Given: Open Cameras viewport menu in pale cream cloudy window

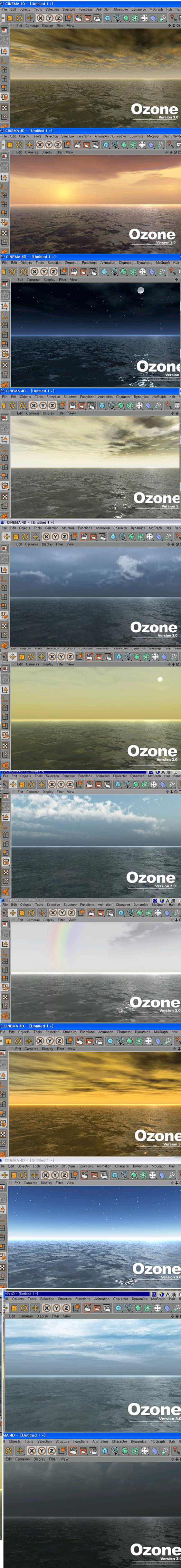Looking at the screenshot, I should point(33,413).
